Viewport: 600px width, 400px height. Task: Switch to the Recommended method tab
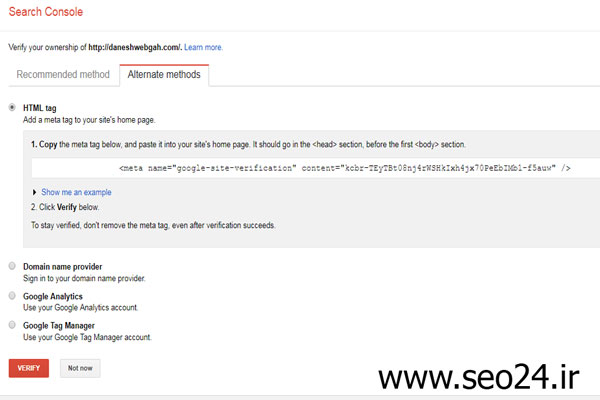[x=63, y=75]
